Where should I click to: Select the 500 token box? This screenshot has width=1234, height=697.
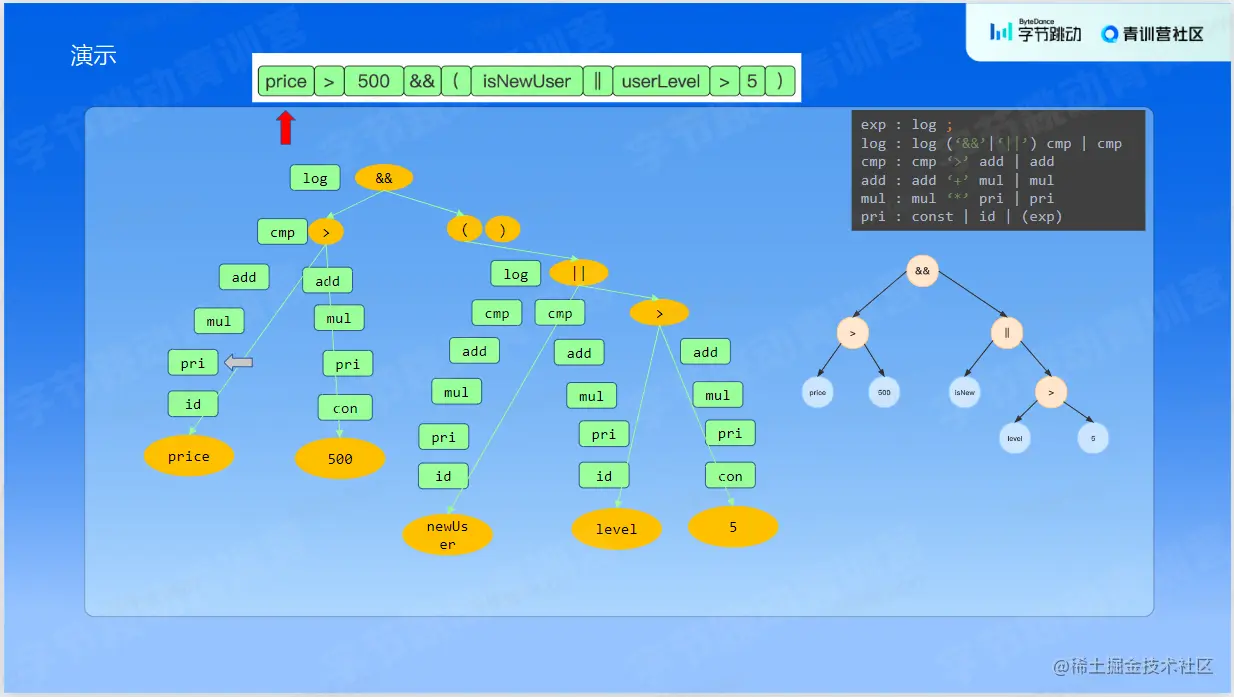tap(374, 81)
